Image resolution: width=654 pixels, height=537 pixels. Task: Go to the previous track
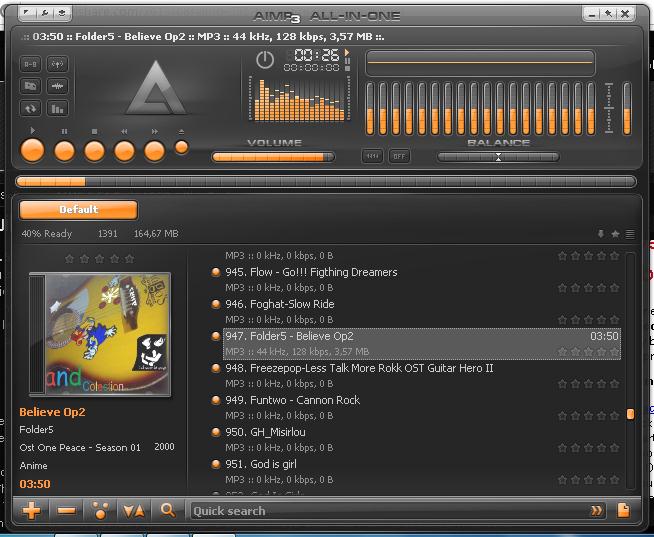pyautogui.click(x=124, y=151)
